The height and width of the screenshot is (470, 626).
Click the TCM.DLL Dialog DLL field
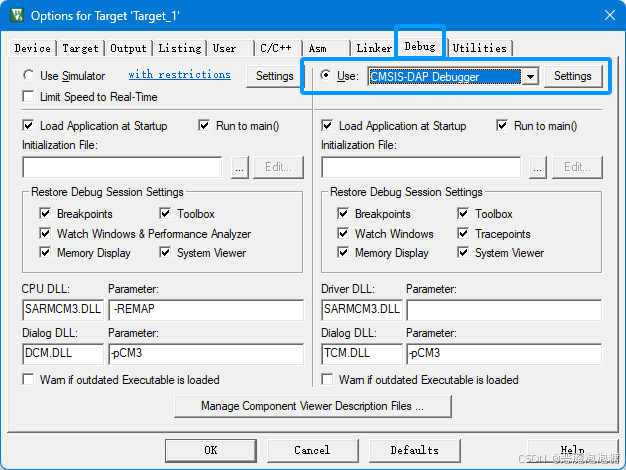click(x=362, y=354)
